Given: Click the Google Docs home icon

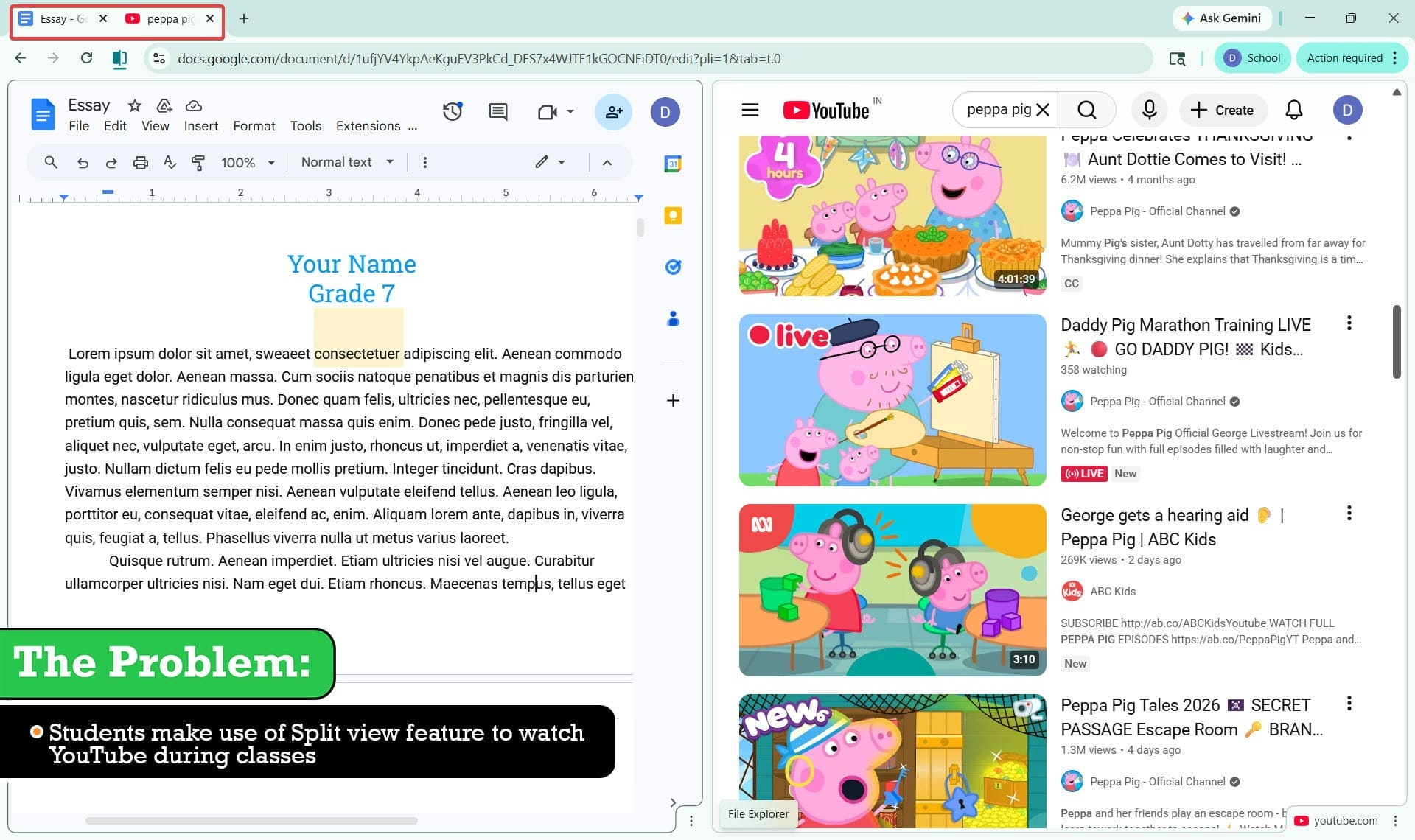Looking at the screenshot, I should [43, 114].
